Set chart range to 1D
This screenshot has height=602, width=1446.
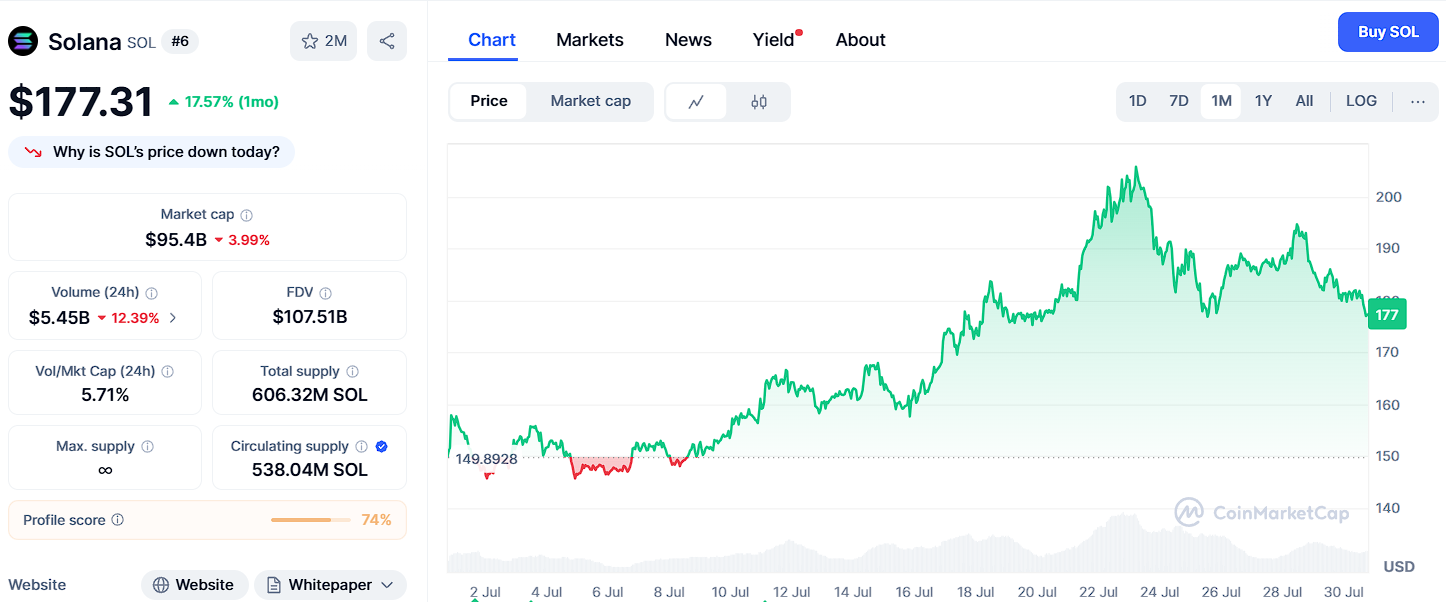(1138, 101)
